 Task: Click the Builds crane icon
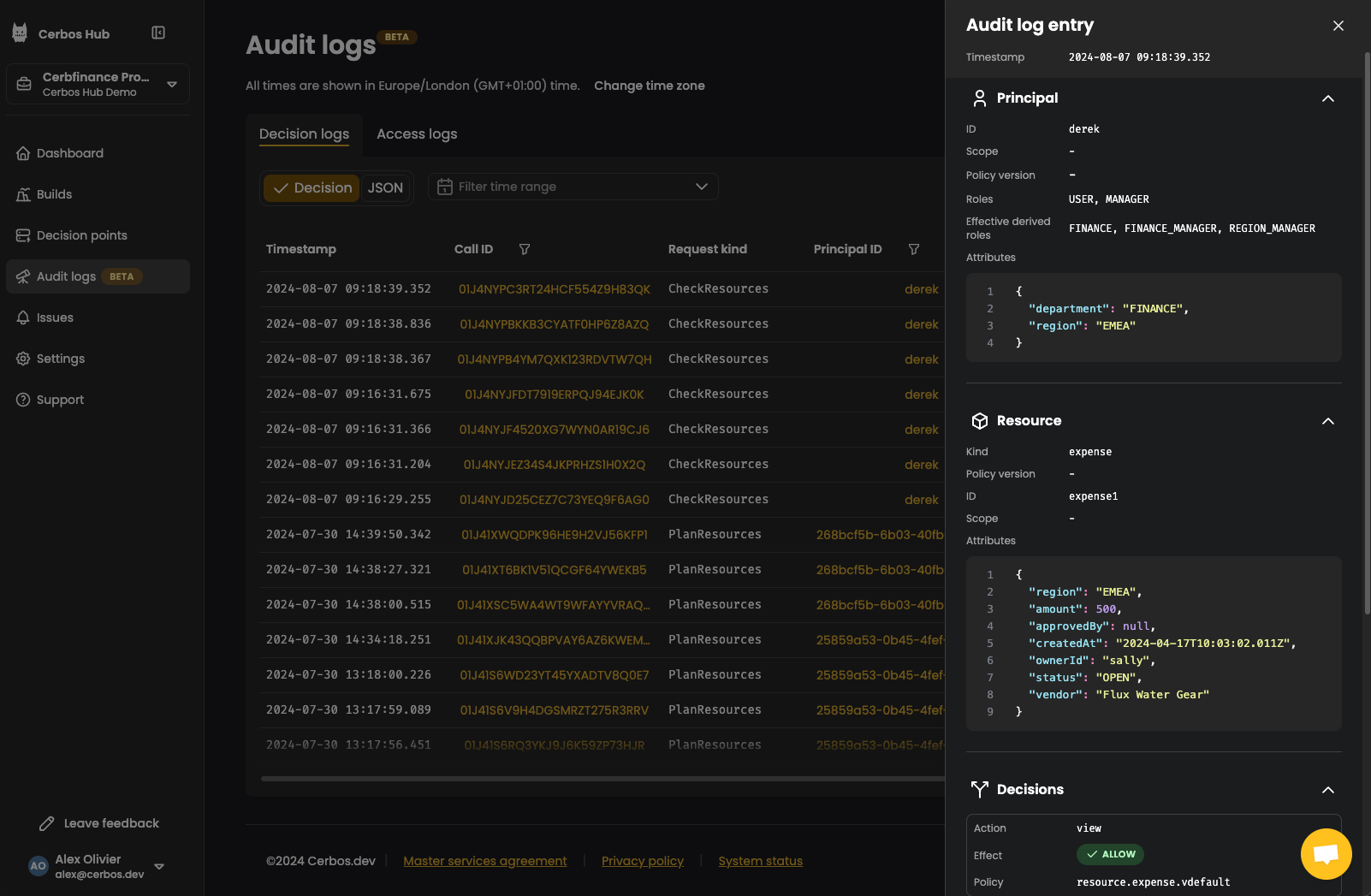(23, 194)
